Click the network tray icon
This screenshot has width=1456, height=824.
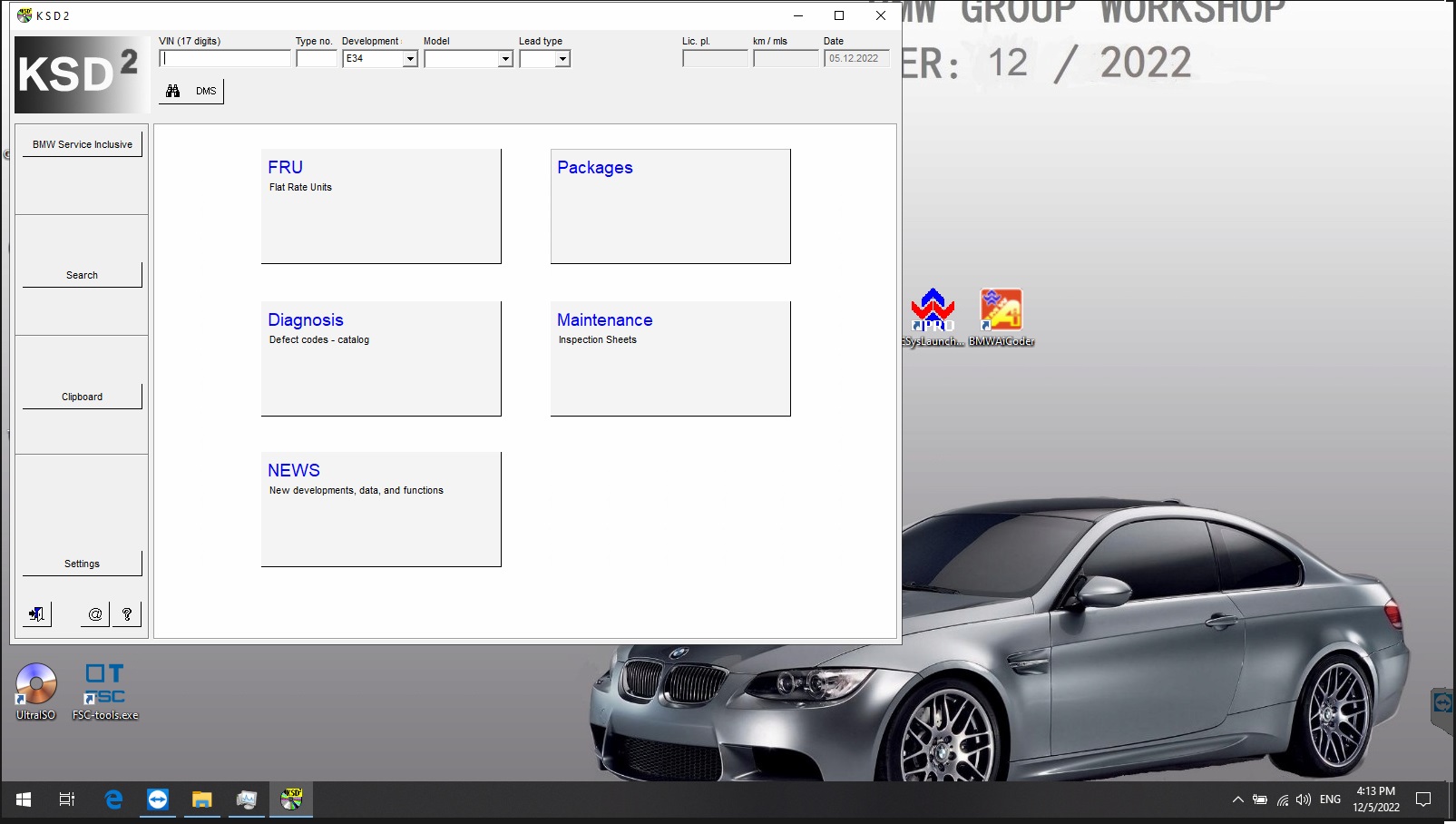1282,799
